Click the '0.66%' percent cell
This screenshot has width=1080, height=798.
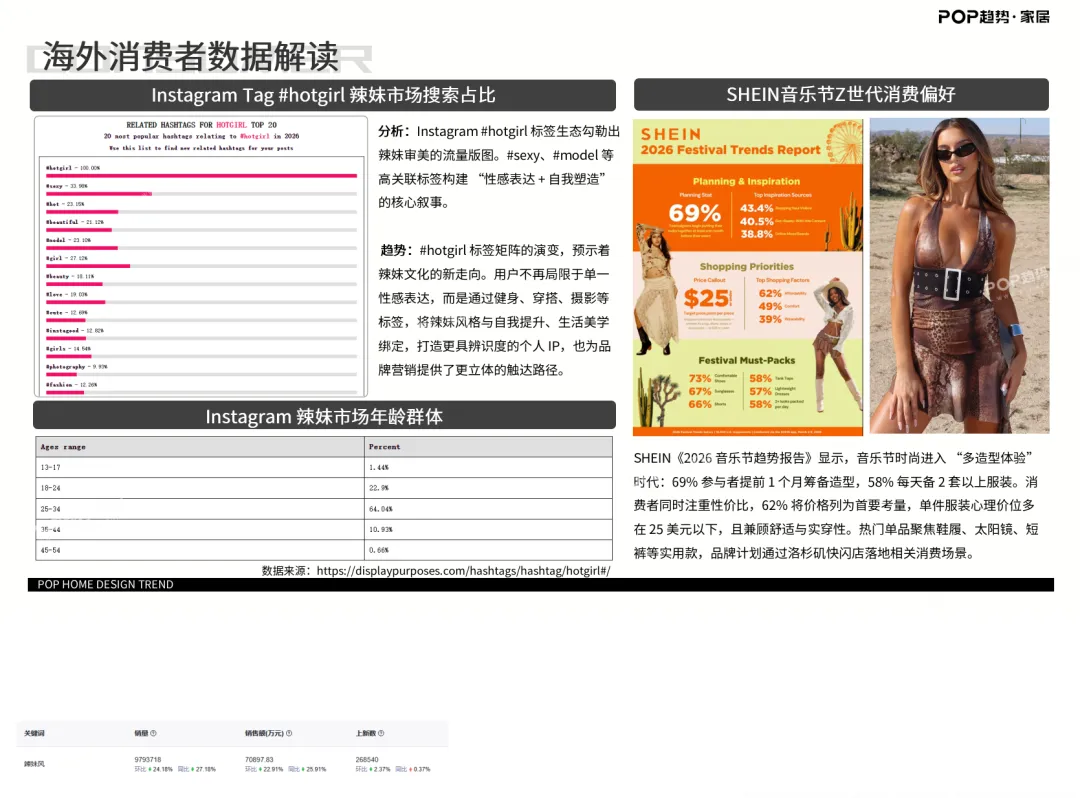click(488, 550)
